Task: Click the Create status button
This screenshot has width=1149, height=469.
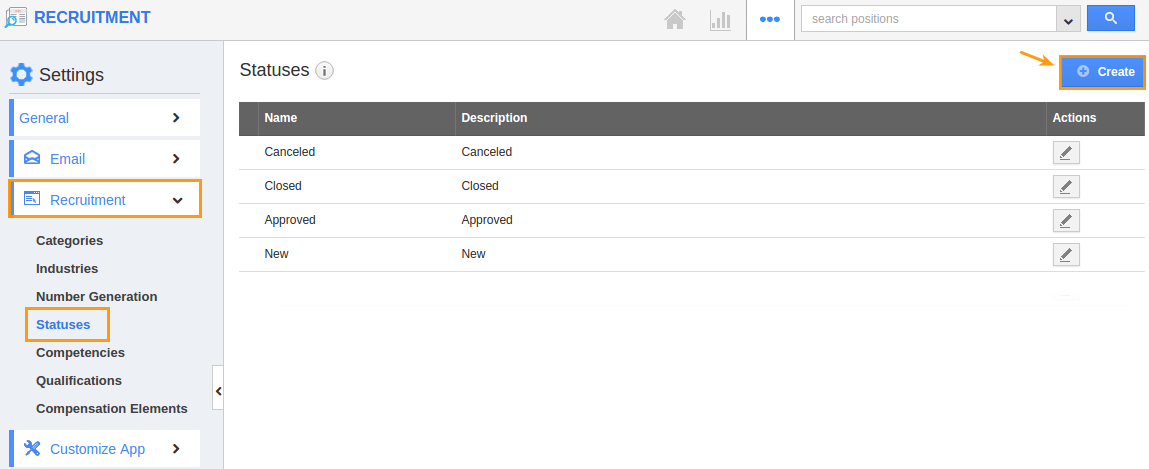Action: [x=1102, y=72]
